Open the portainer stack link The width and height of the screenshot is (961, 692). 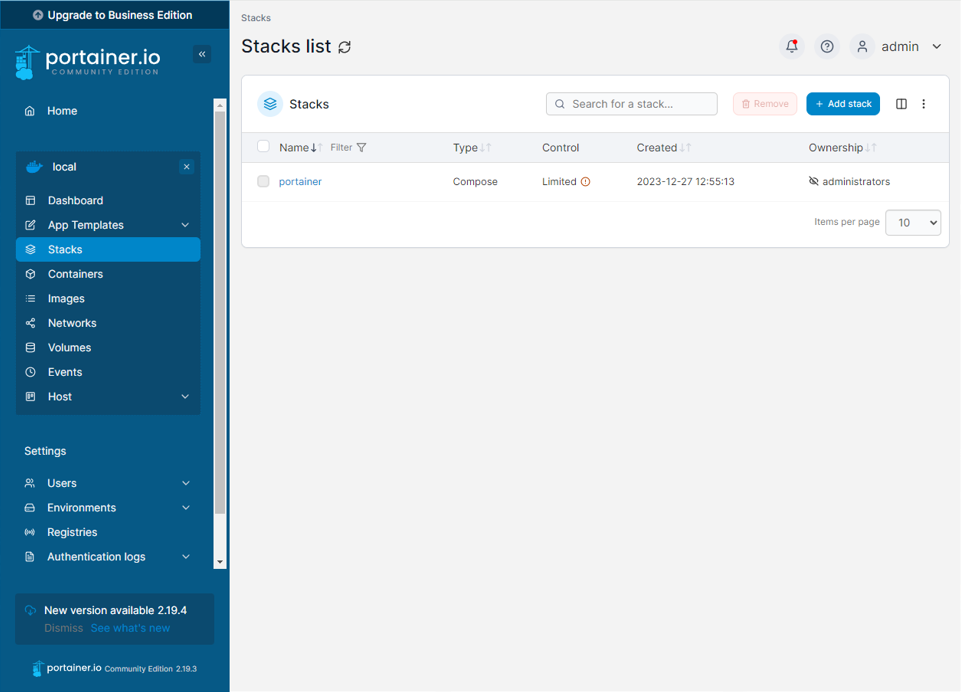coord(300,181)
